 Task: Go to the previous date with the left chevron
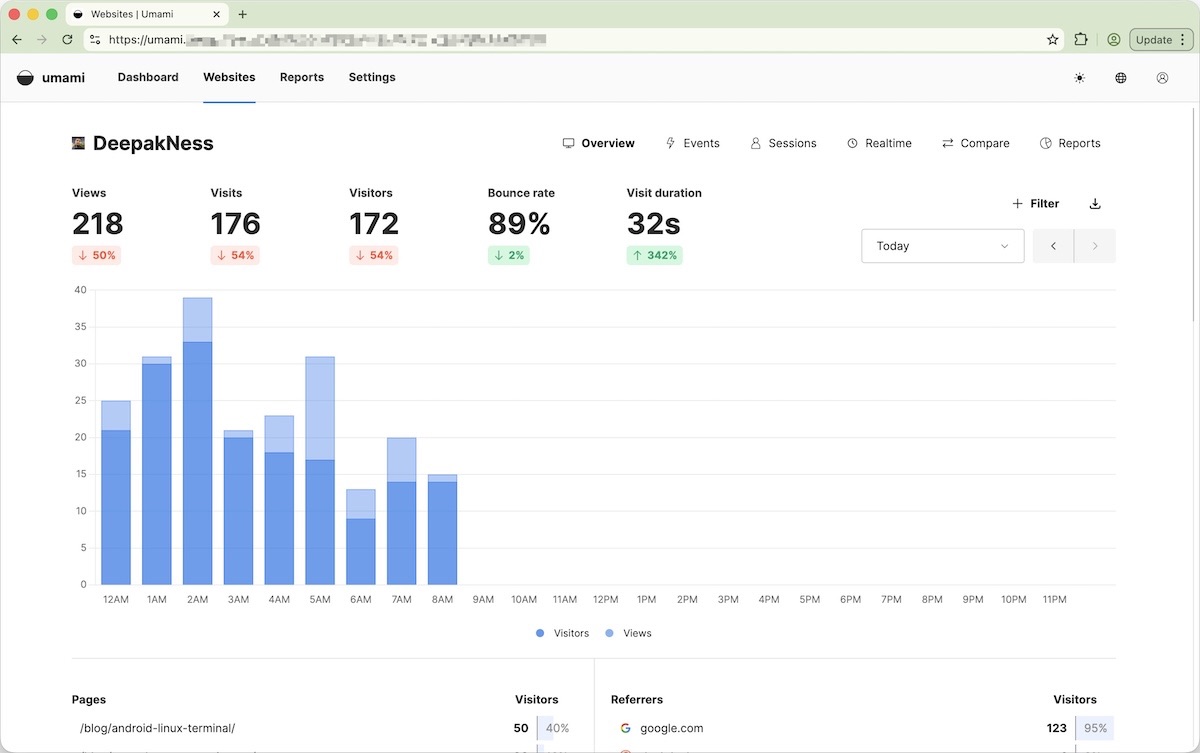1052,245
